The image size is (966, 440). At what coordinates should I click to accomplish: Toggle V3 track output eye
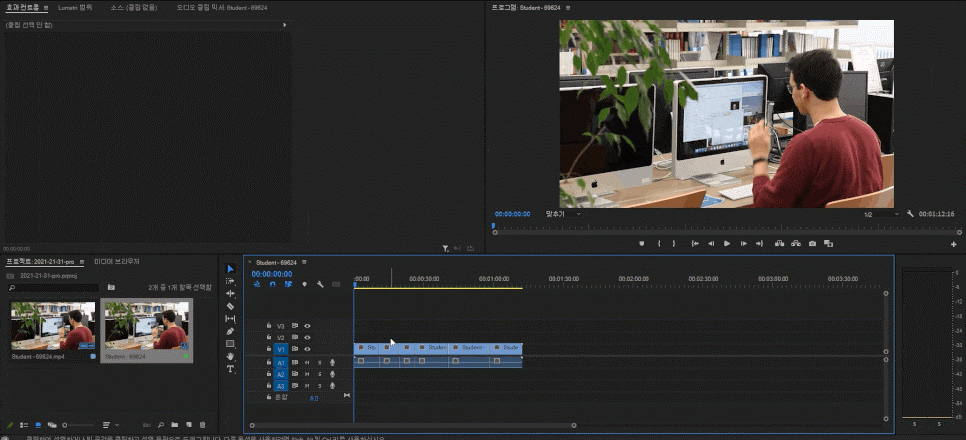click(x=307, y=326)
